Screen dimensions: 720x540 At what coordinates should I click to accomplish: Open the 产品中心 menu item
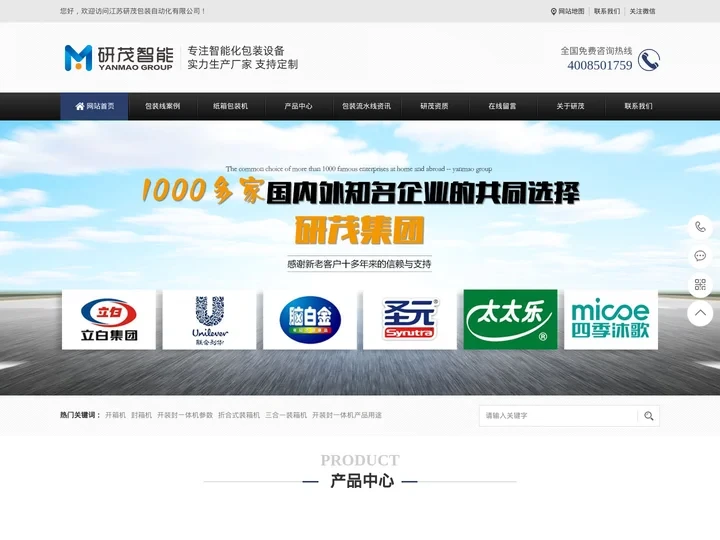pyautogui.click(x=298, y=106)
